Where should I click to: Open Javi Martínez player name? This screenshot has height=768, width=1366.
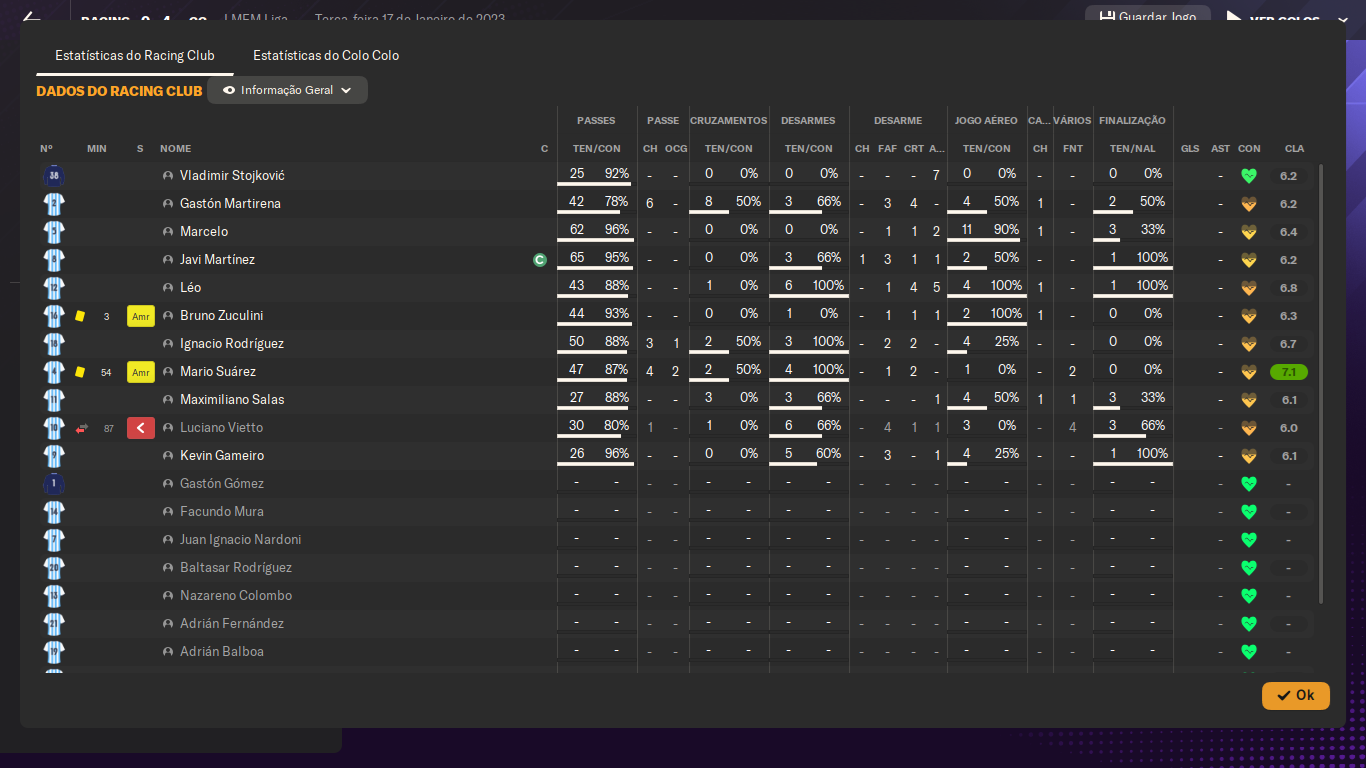pyautogui.click(x=217, y=259)
